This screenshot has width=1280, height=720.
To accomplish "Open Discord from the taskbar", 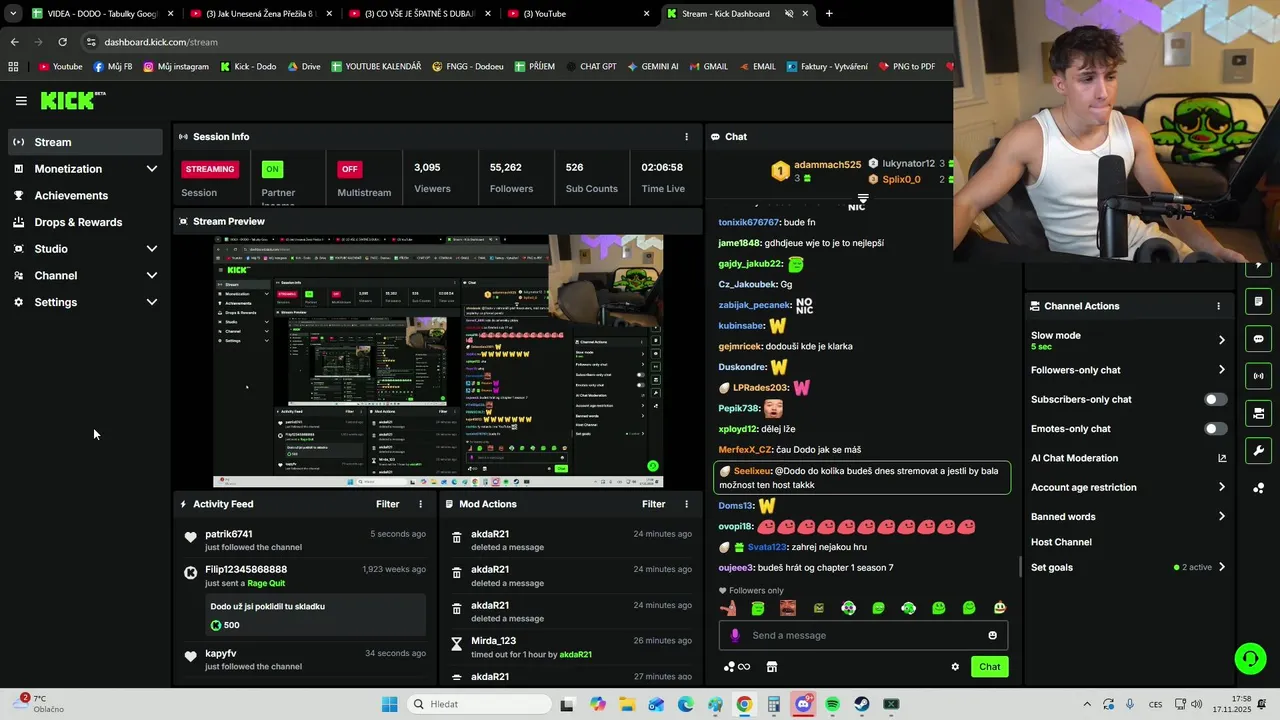I will [803, 704].
